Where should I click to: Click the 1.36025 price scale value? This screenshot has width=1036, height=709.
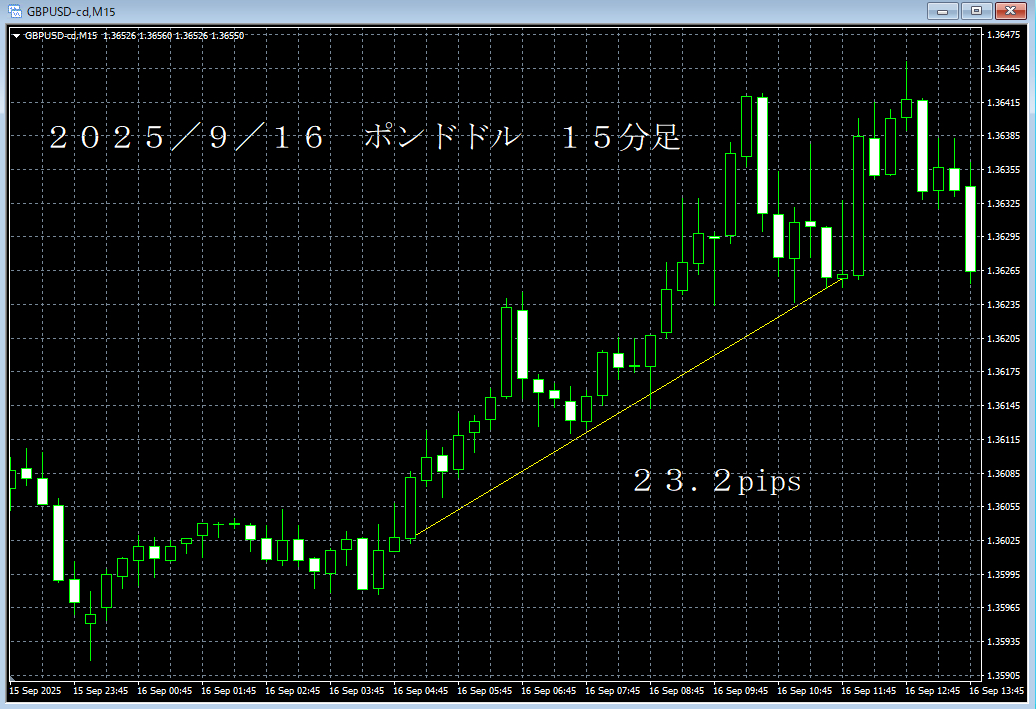1003,541
